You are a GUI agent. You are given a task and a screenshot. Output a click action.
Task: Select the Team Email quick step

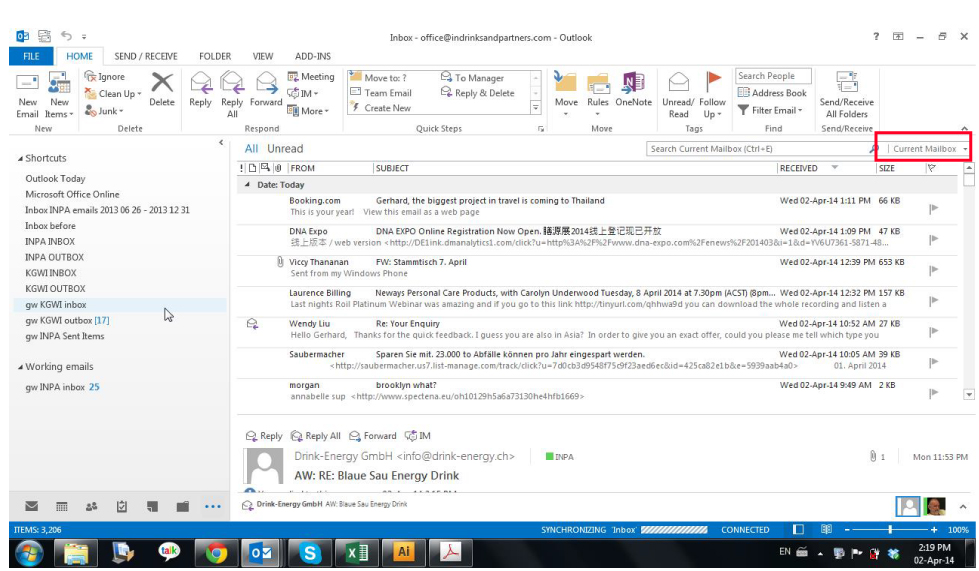(x=381, y=92)
